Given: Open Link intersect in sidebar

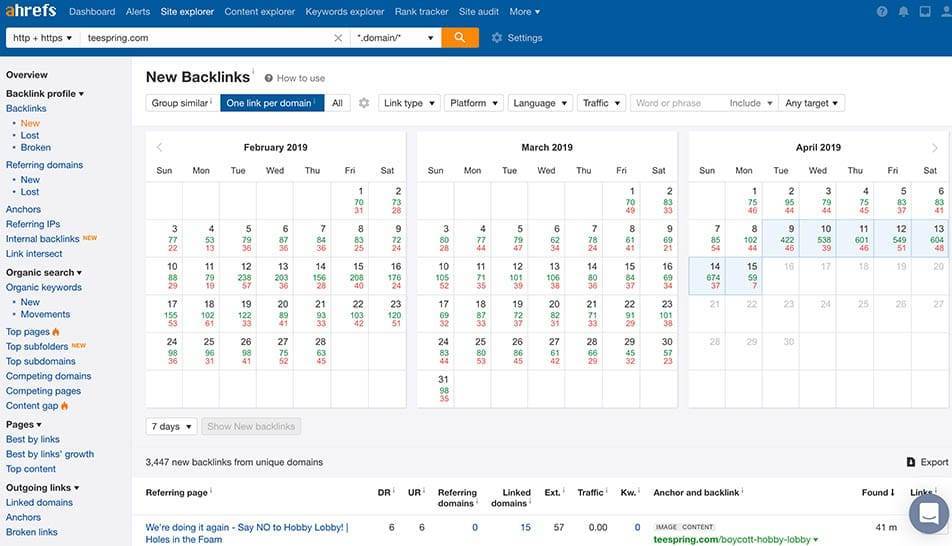Looking at the screenshot, I should (x=34, y=254).
